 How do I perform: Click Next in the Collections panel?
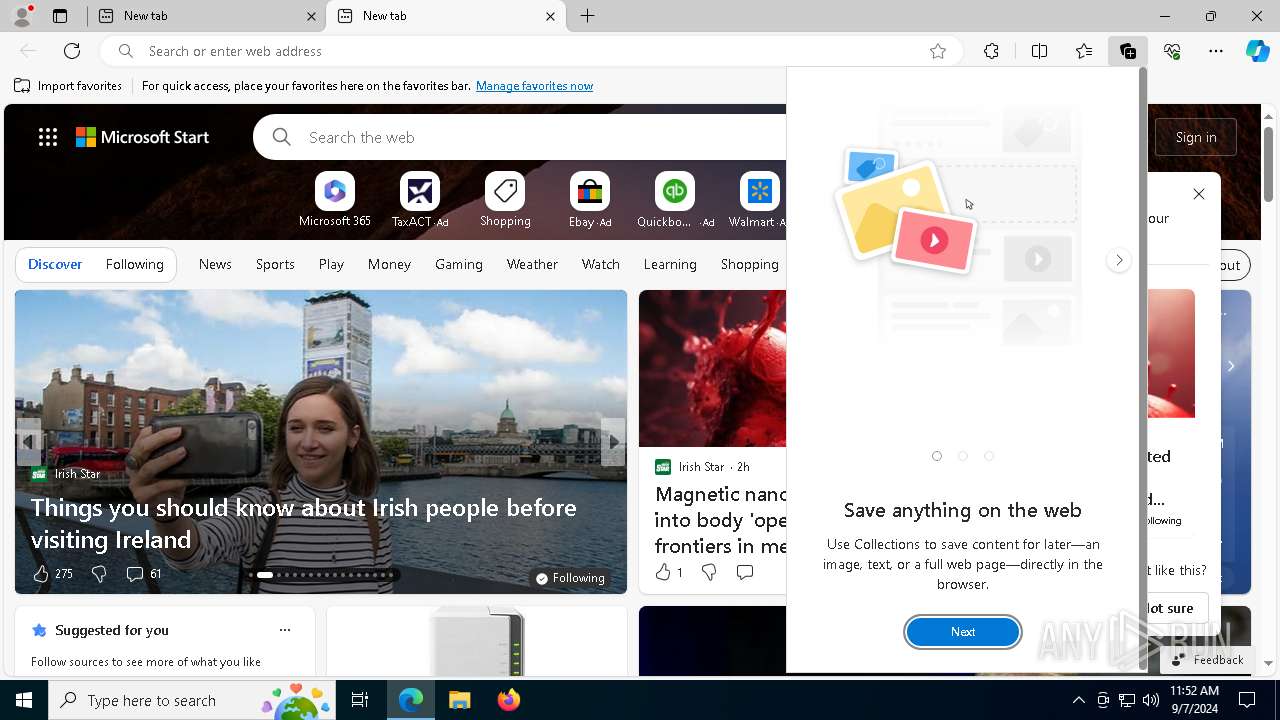[x=963, y=632]
